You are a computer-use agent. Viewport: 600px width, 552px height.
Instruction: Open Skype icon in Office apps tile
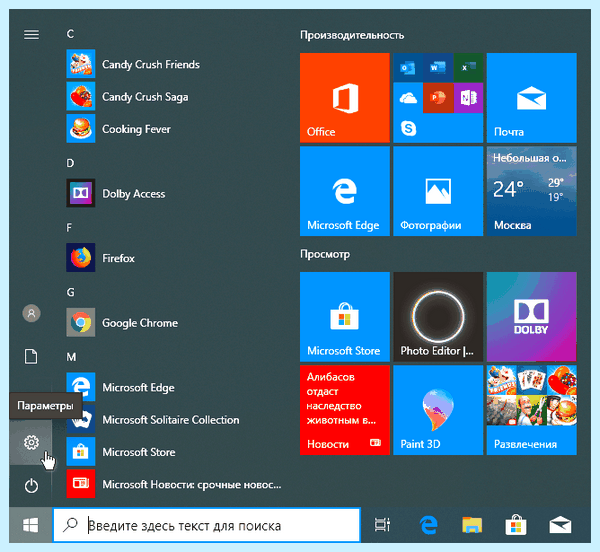[x=408, y=128]
